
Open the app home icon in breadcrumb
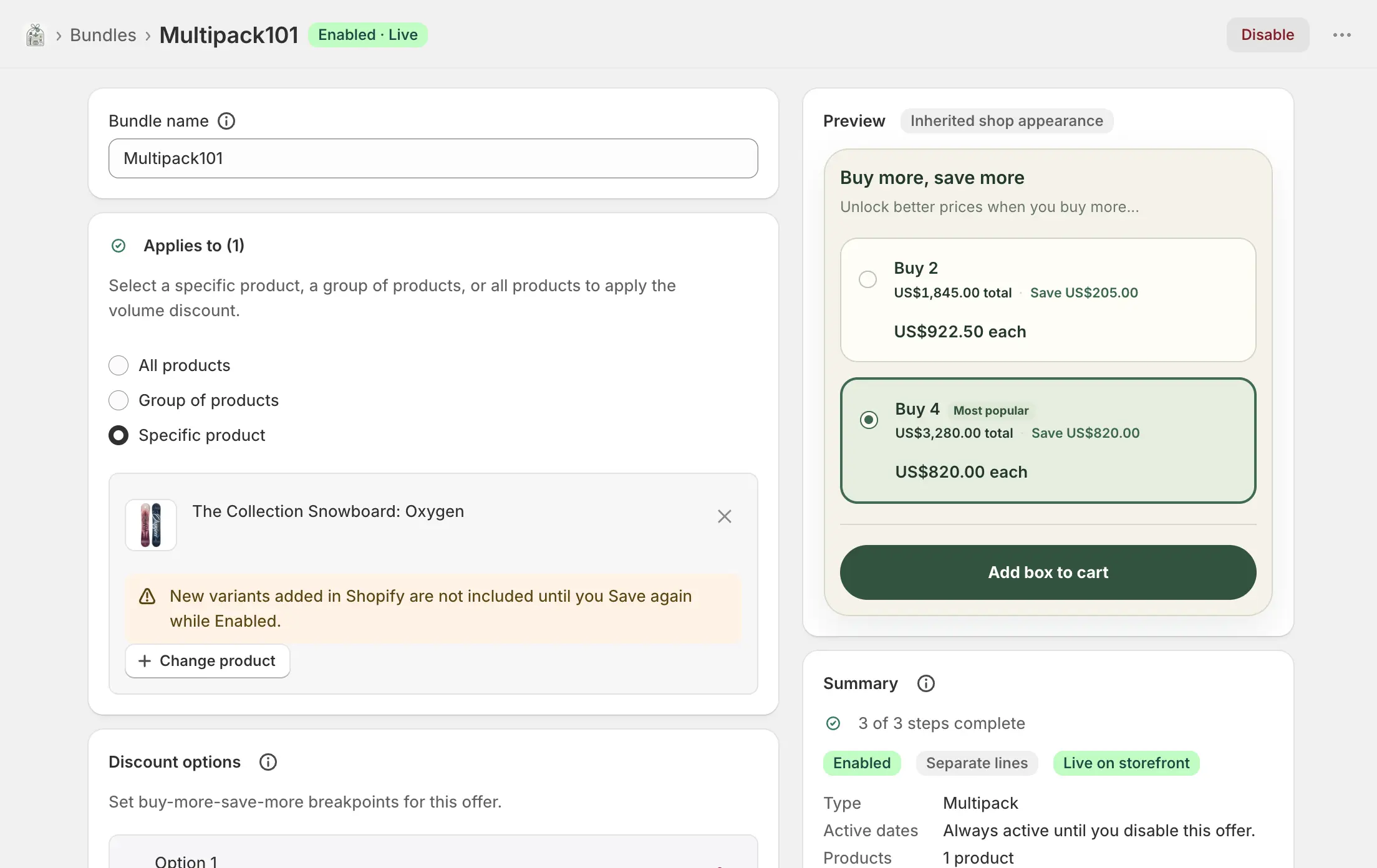click(36, 35)
